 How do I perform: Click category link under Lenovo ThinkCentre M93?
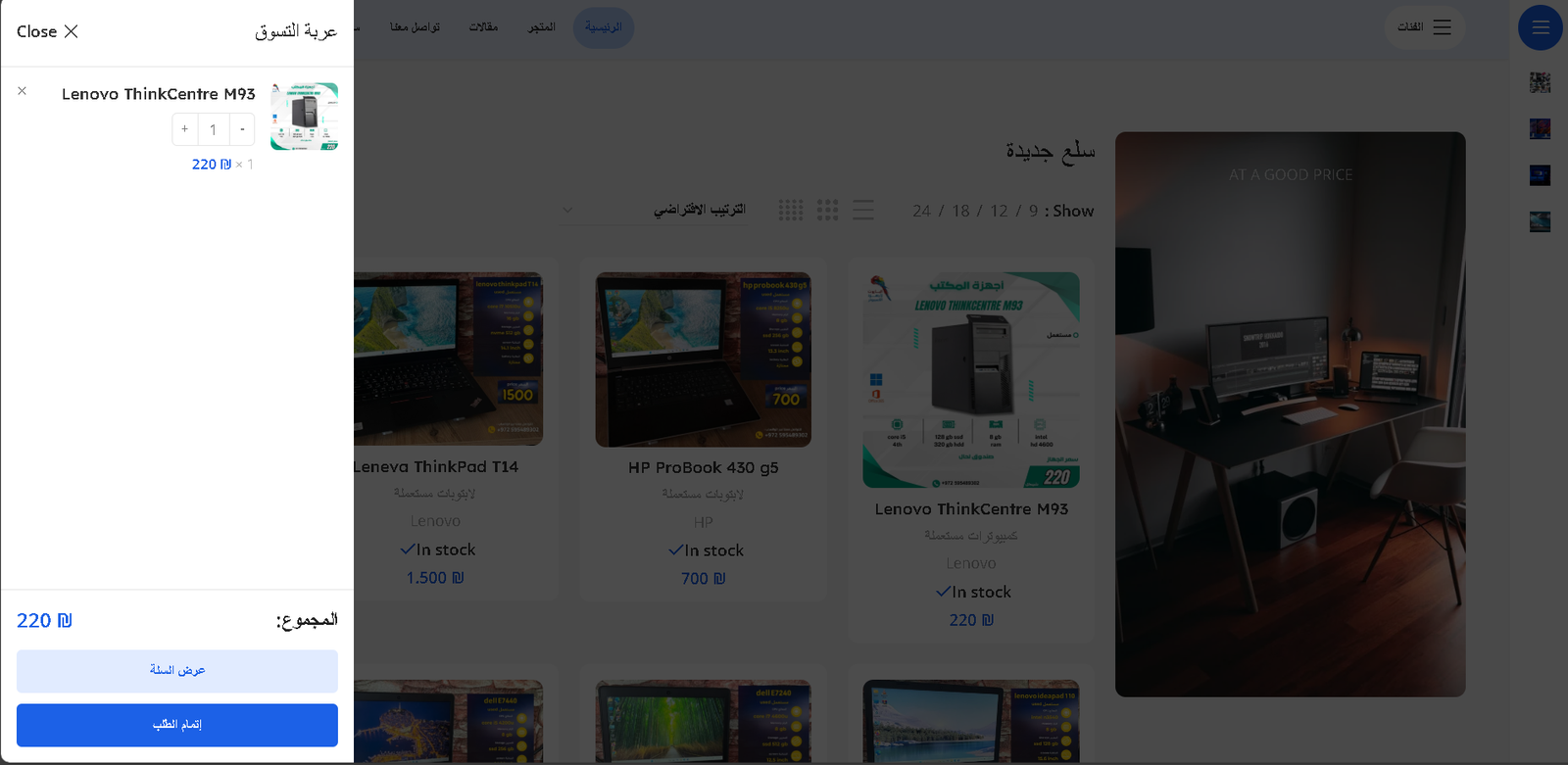pyautogui.click(x=971, y=536)
